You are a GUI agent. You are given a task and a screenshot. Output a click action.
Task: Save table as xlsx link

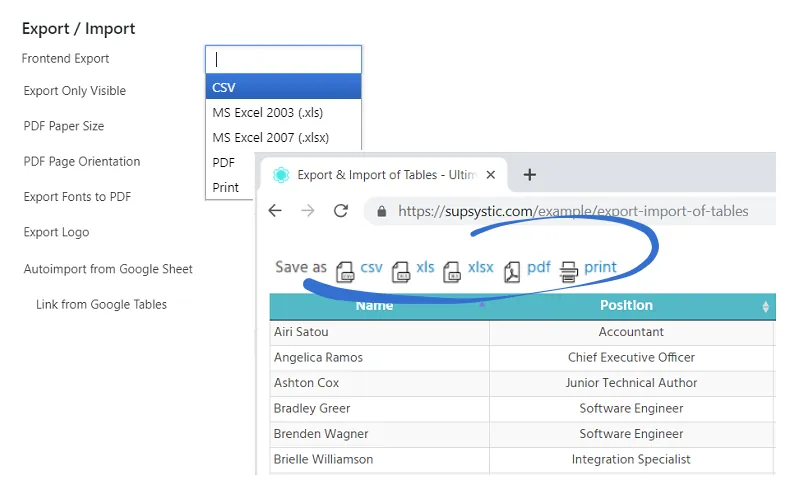(481, 267)
